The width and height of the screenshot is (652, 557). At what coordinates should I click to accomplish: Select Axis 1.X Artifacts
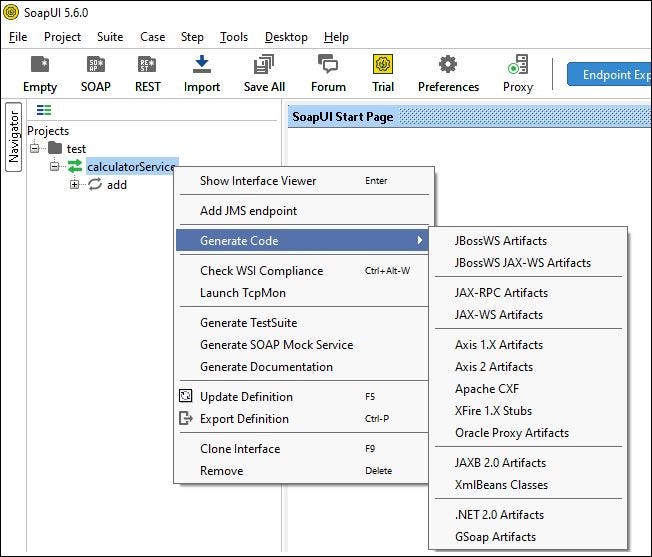click(528, 345)
